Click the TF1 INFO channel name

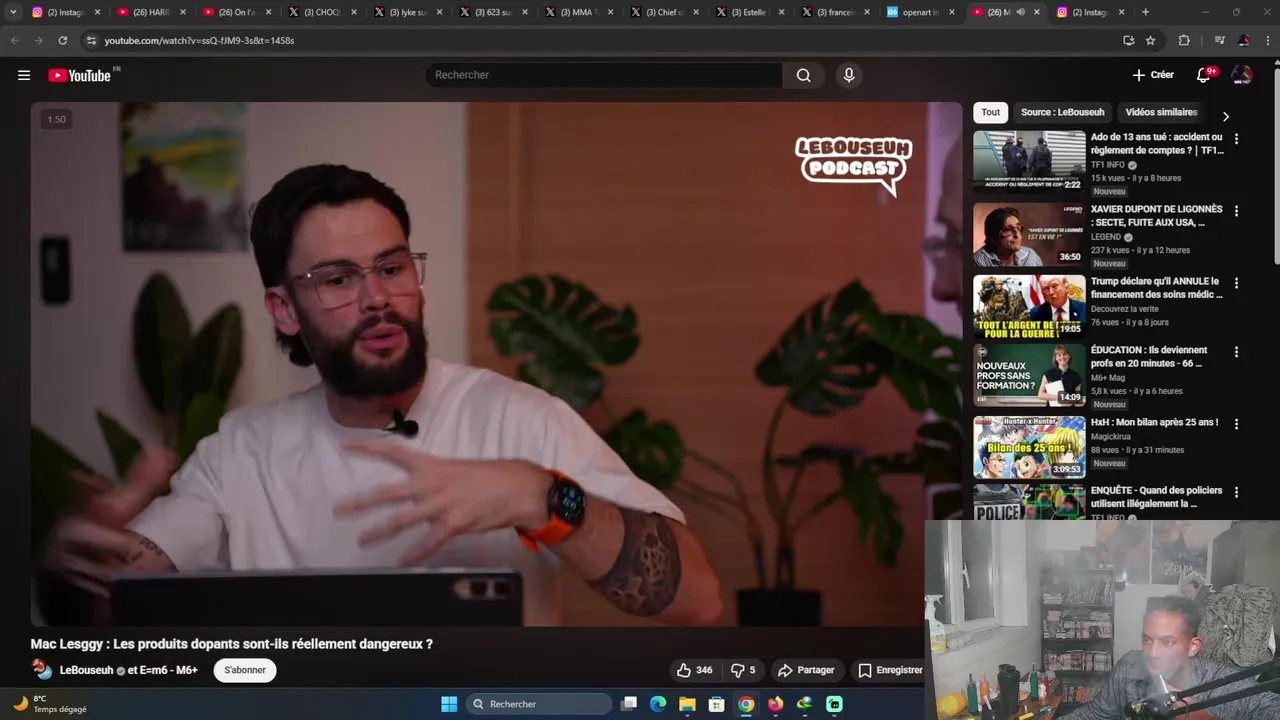tap(1108, 165)
